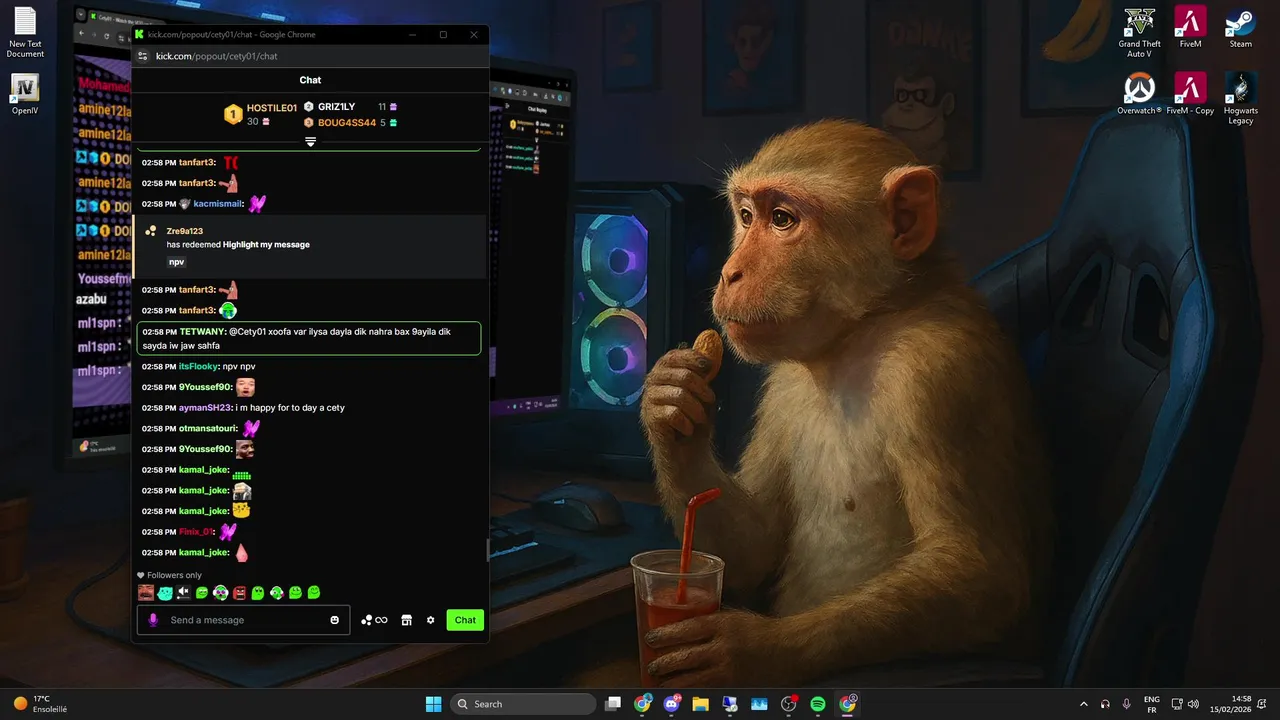Viewport: 1280px width, 720px height.
Task: Open Spotify from the taskbar
Action: pyautogui.click(x=817, y=704)
